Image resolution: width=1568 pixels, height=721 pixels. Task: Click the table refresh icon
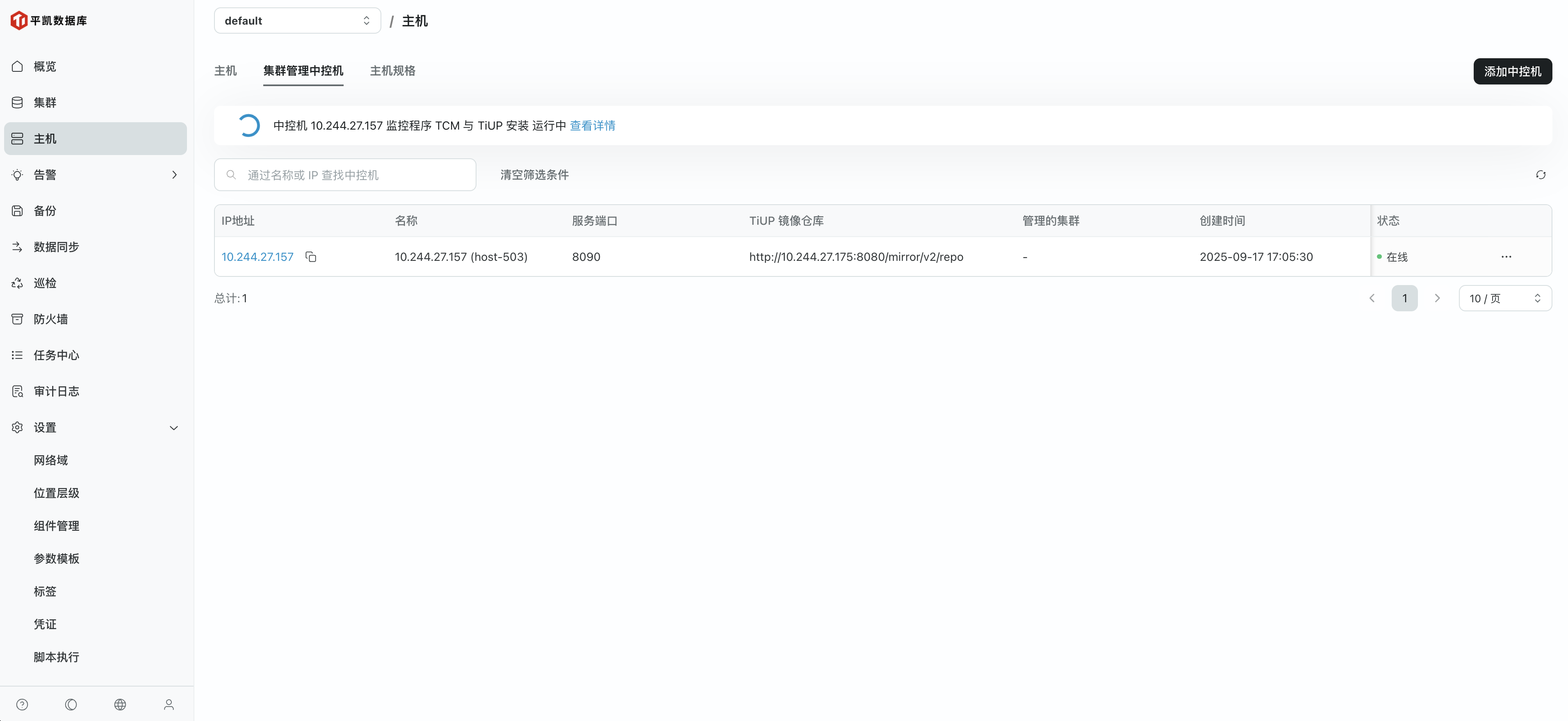coord(1540,175)
